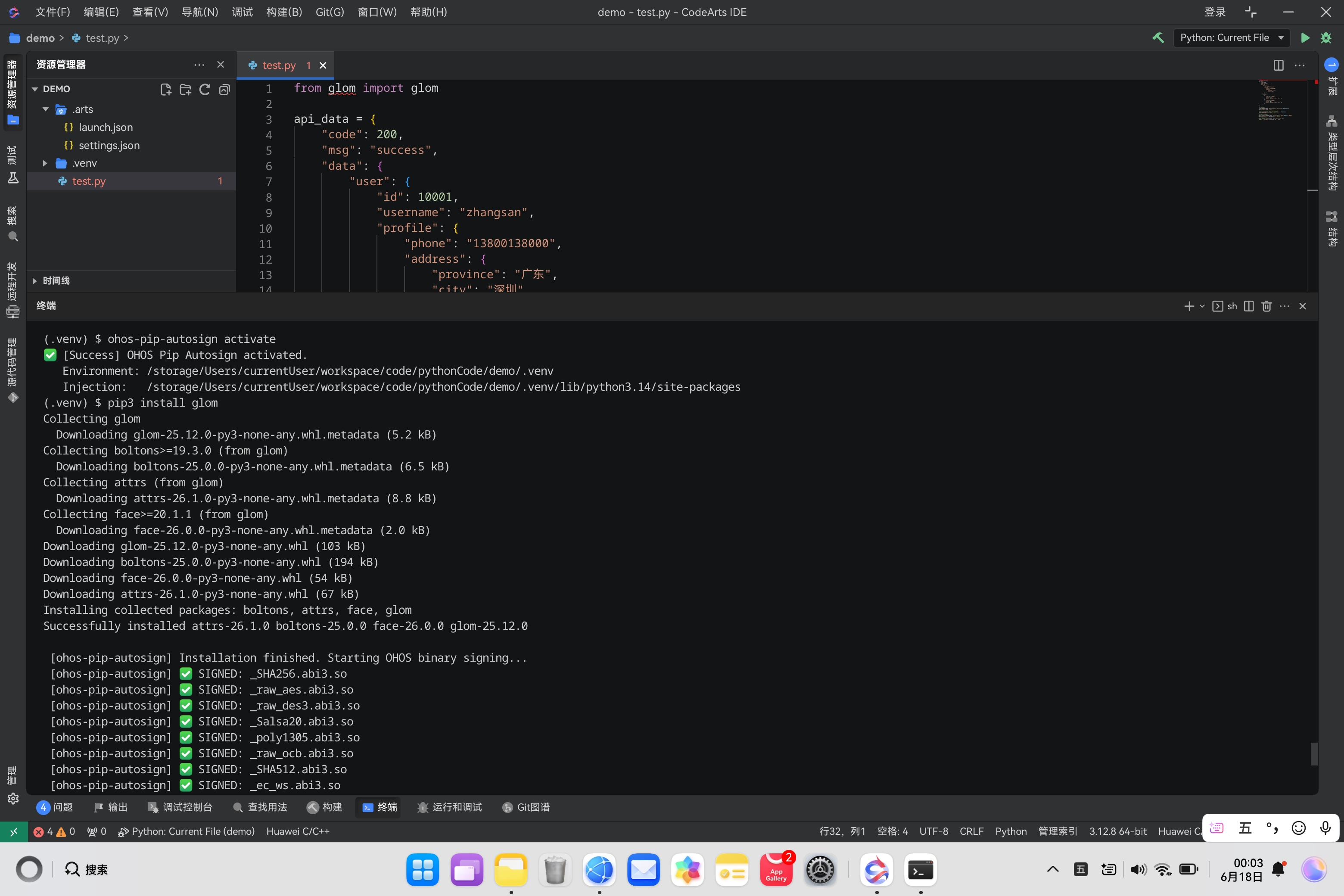The height and width of the screenshot is (896, 1344).
Task: Switch to the 查找用法 tab
Action: (260, 807)
